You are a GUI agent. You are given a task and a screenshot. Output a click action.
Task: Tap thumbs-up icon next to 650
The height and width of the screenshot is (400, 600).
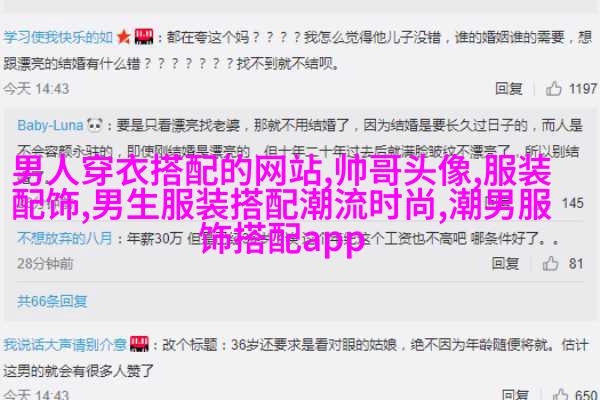(x=561, y=394)
